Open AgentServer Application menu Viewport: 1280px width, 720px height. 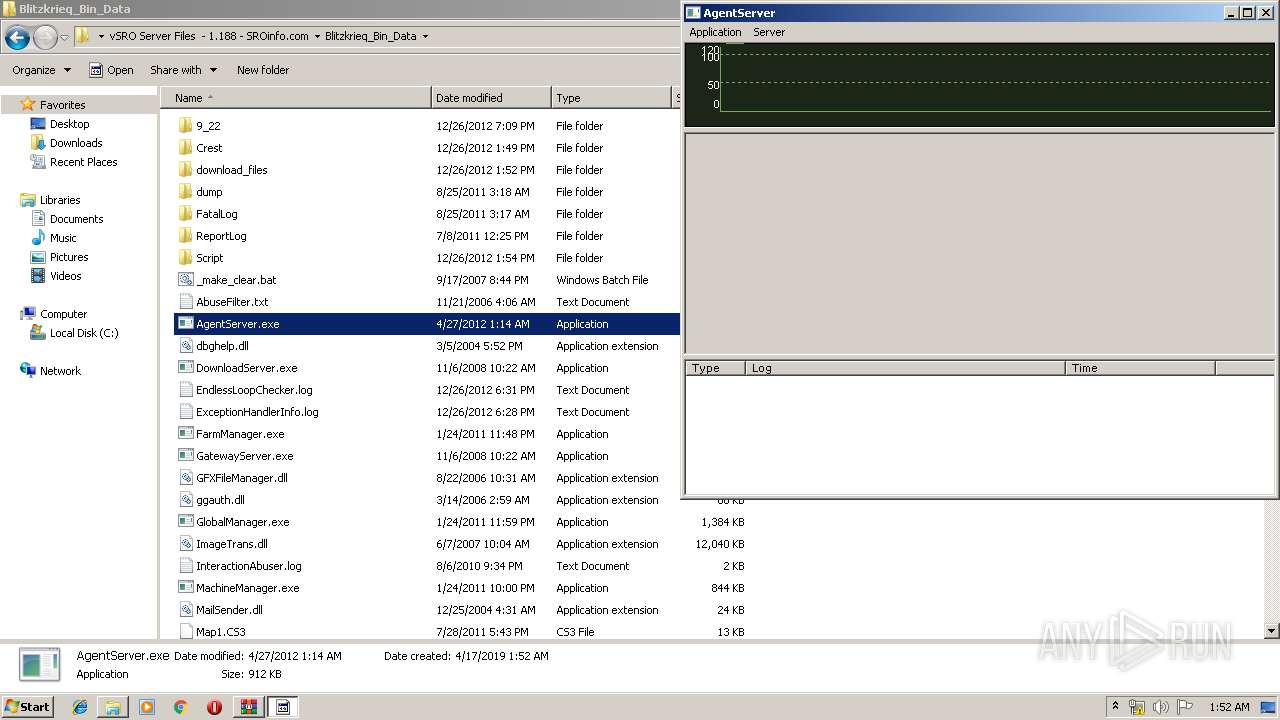click(x=715, y=32)
